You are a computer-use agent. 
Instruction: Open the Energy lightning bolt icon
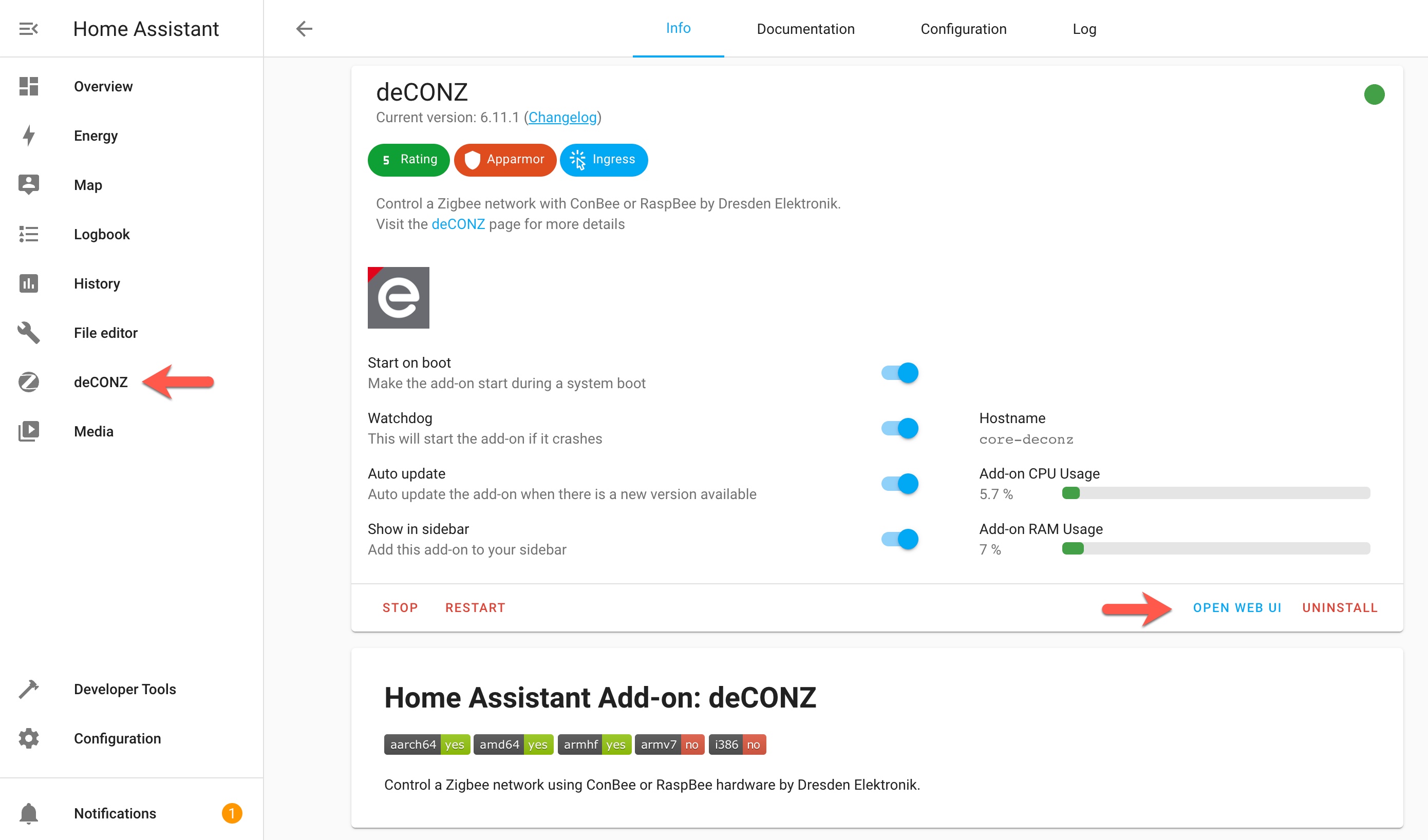click(x=28, y=136)
